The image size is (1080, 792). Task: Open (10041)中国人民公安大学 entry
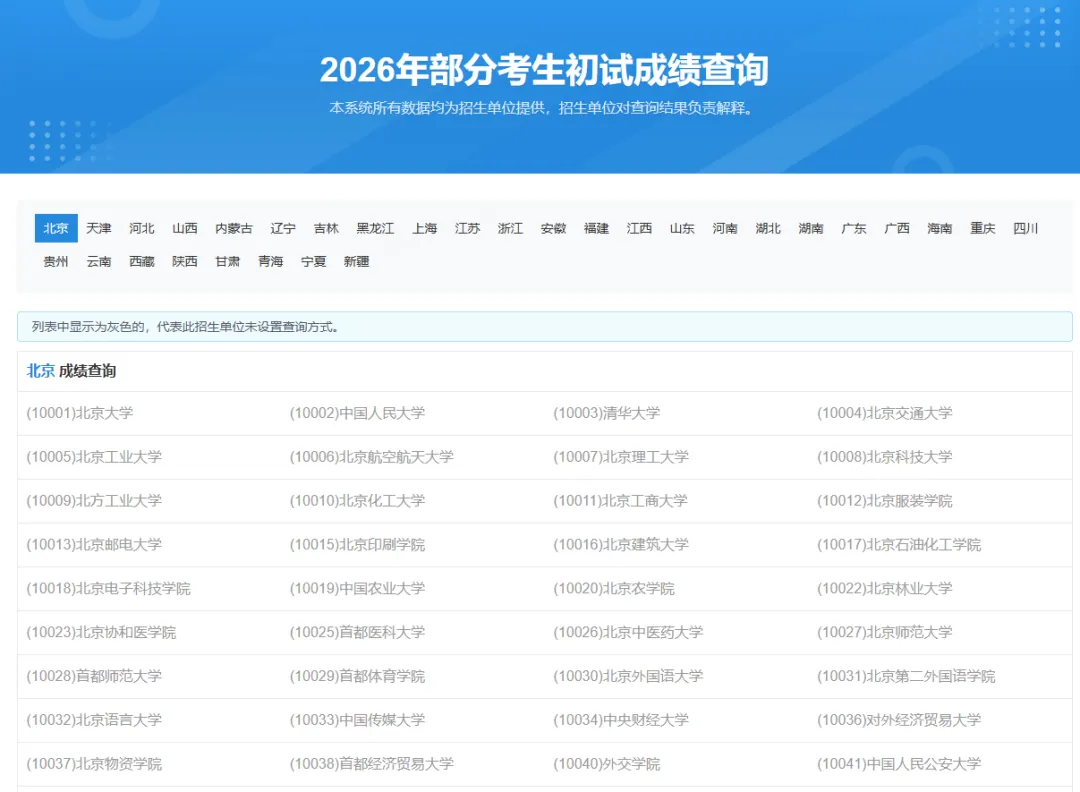900,764
